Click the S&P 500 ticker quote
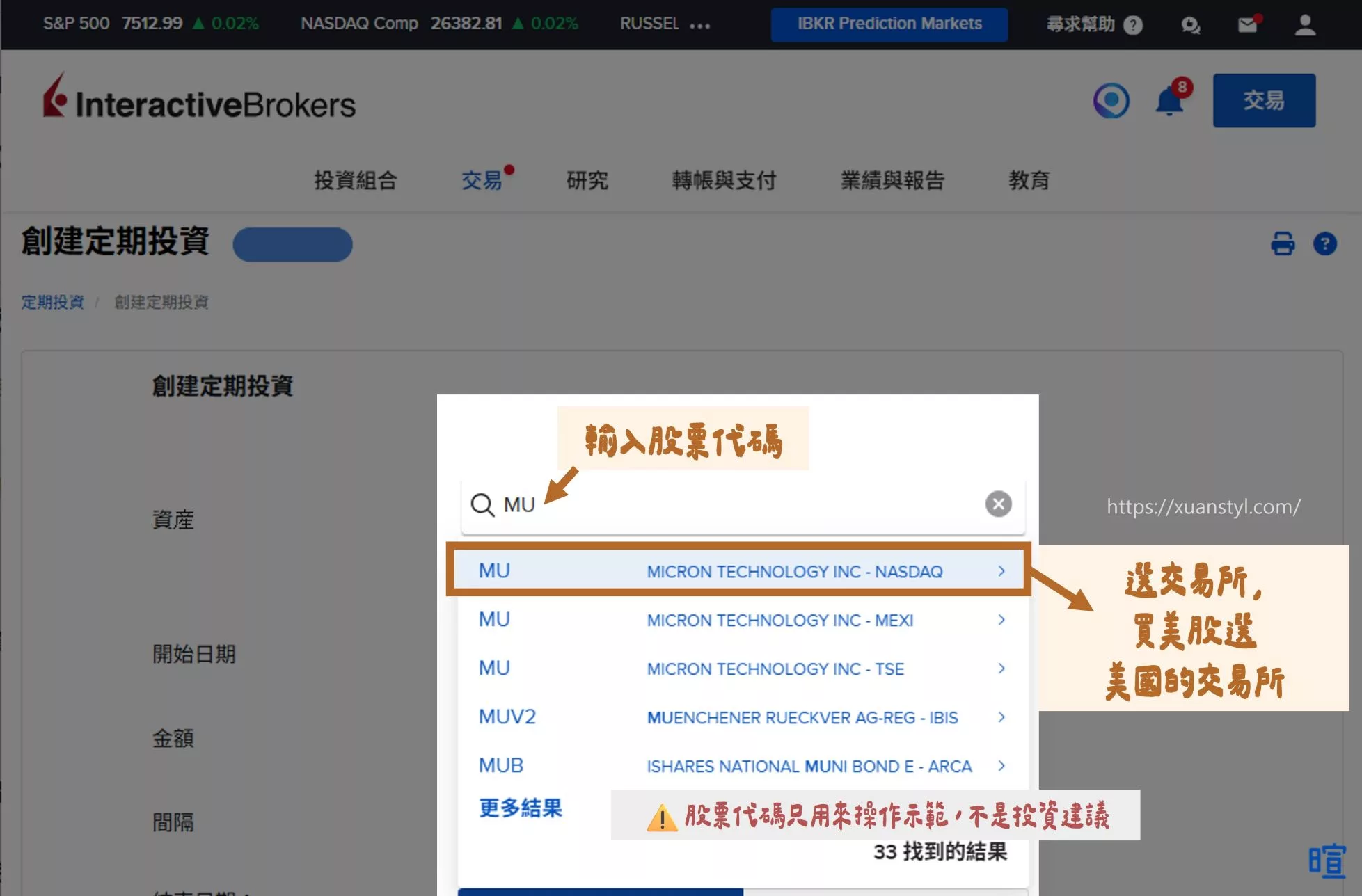The height and width of the screenshot is (896, 1362). pyautogui.click(x=150, y=24)
